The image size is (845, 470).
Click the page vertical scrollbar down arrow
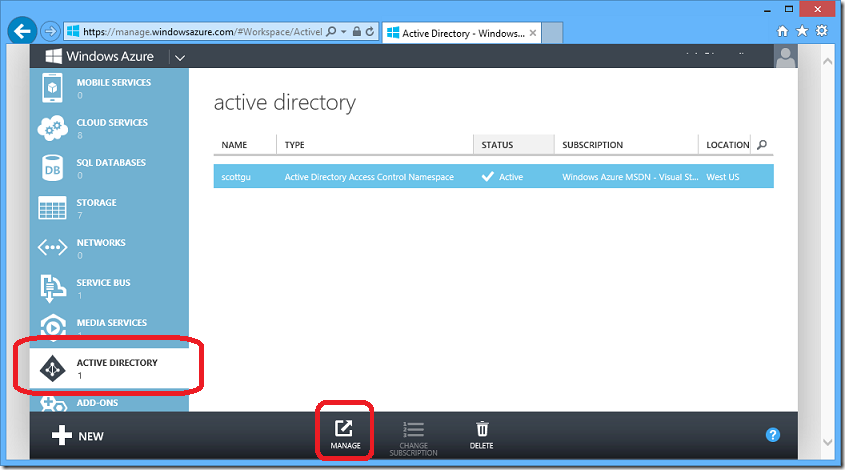(827, 442)
